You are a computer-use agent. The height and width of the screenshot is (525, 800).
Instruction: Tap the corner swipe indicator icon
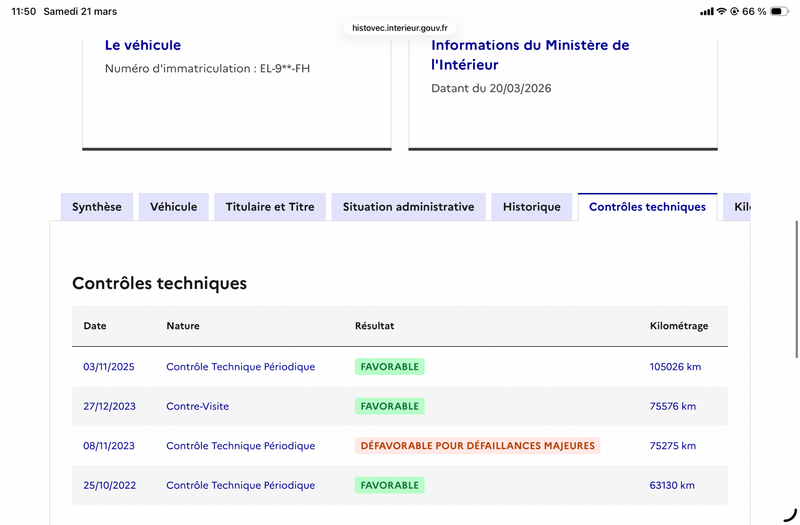pos(790,515)
